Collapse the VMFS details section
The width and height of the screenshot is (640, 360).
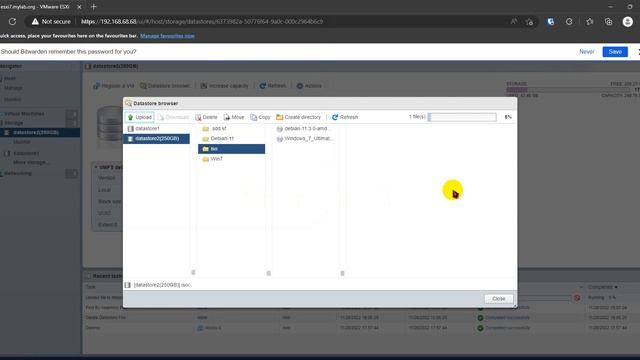[96, 167]
